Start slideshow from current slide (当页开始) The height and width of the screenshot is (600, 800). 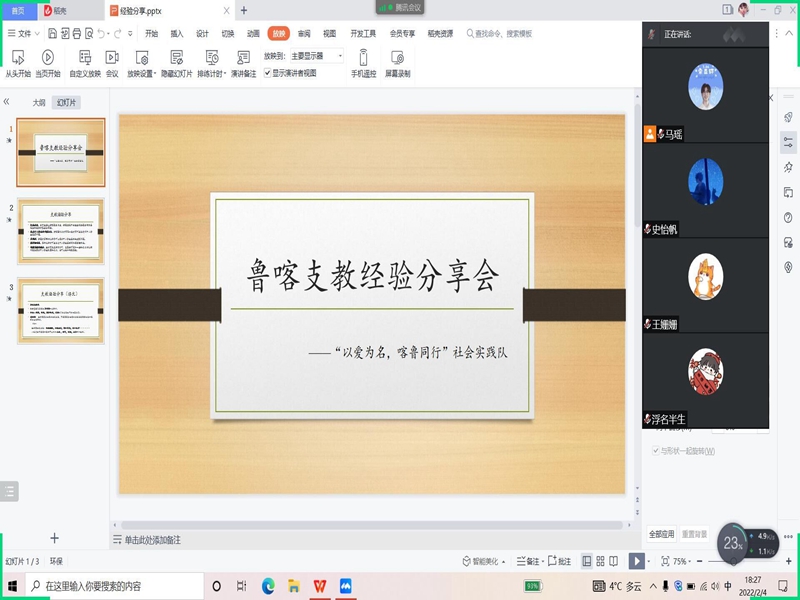47,62
